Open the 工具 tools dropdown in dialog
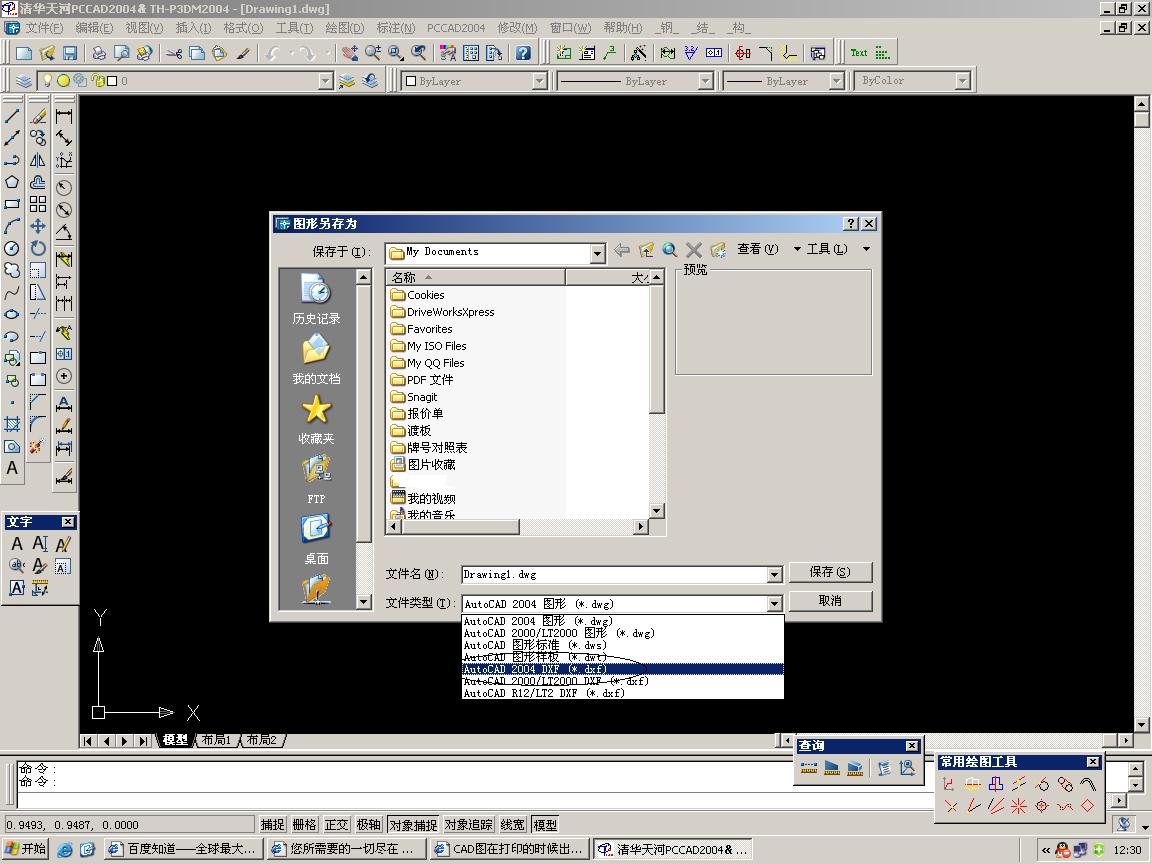This screenshot has height=864, width=1152. click(x=839, y=249)
